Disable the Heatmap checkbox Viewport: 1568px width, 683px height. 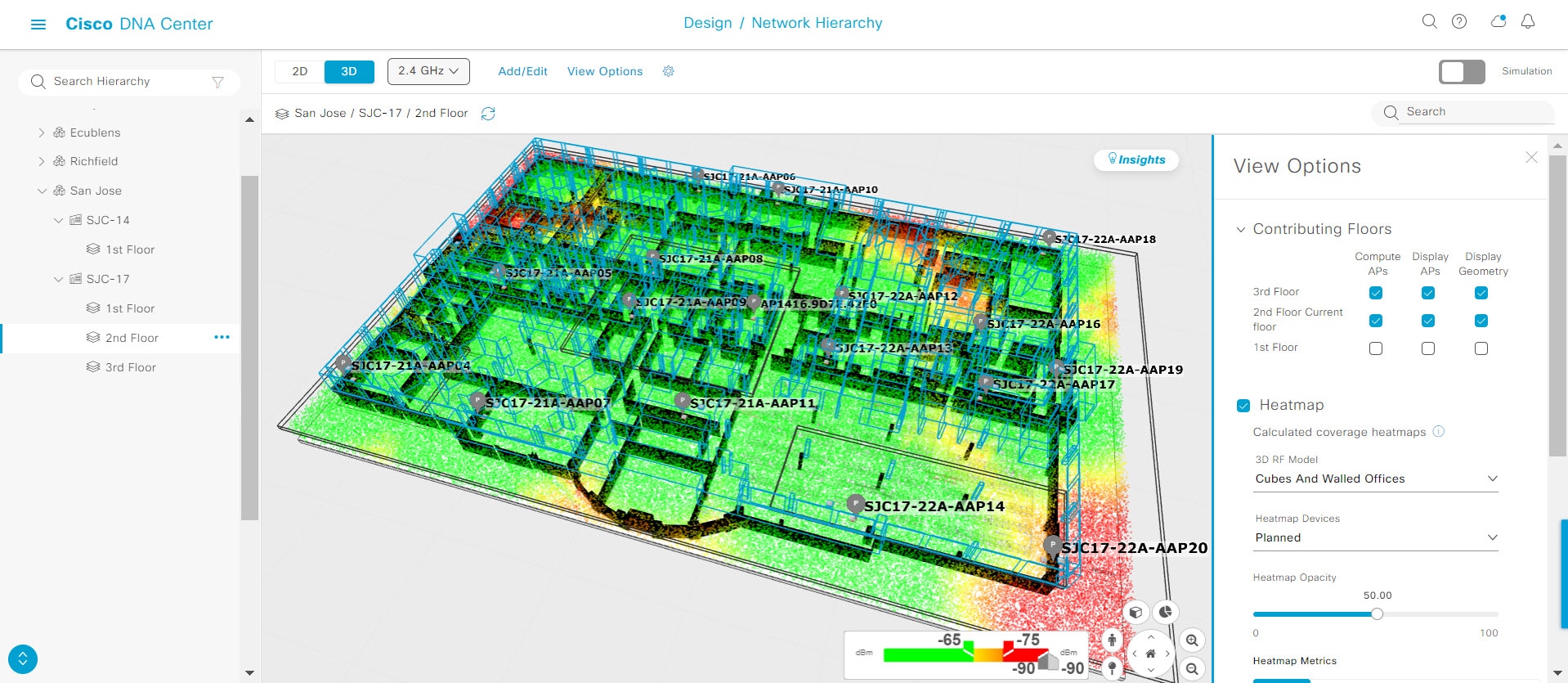coord(1243,405)
